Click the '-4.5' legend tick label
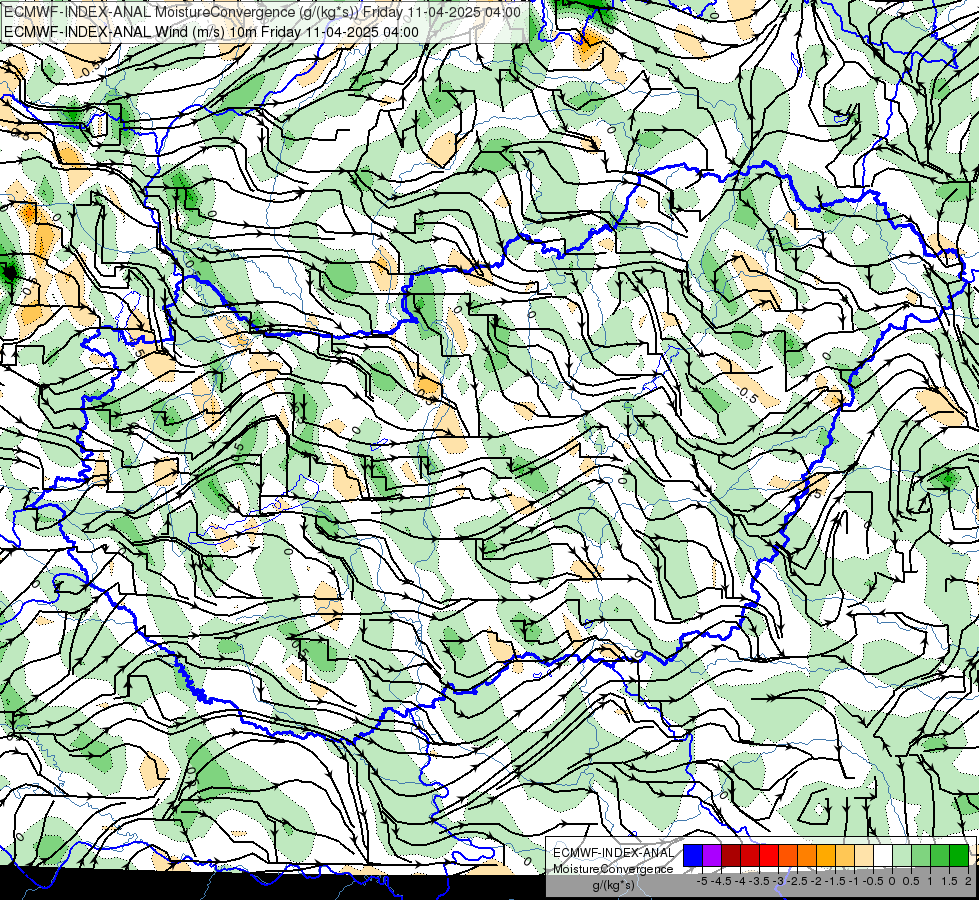The height and width of the screenshot is (900, 979). coord(721,881)
